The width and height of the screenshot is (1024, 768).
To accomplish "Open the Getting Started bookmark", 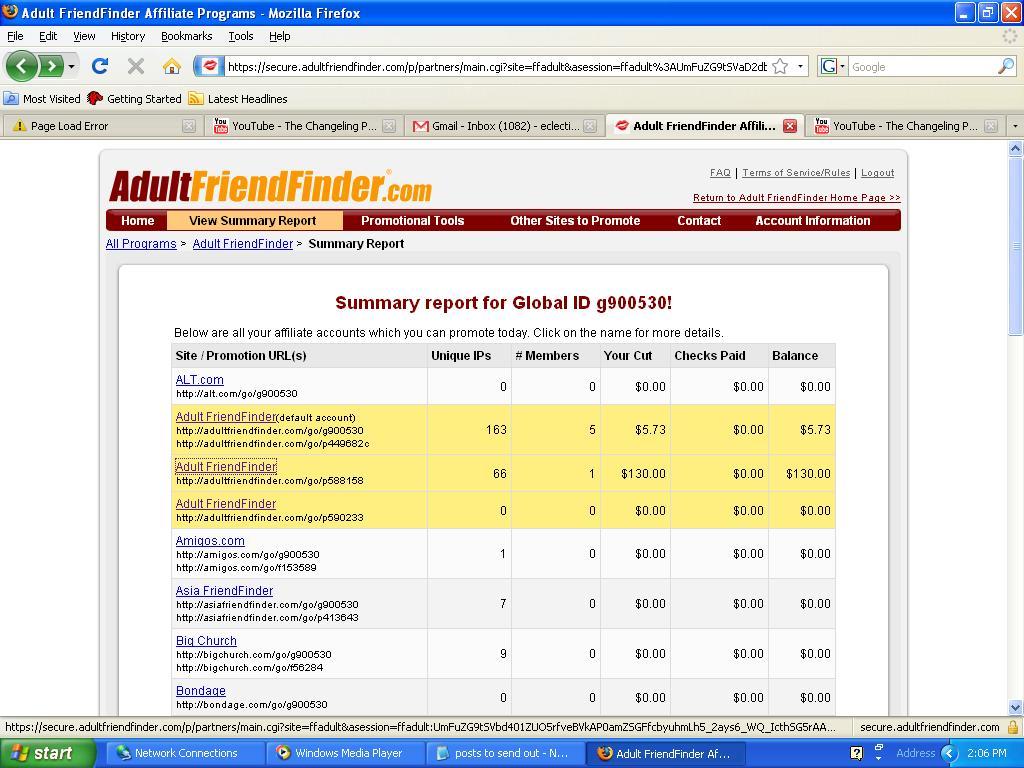I will tap(134, 99).
